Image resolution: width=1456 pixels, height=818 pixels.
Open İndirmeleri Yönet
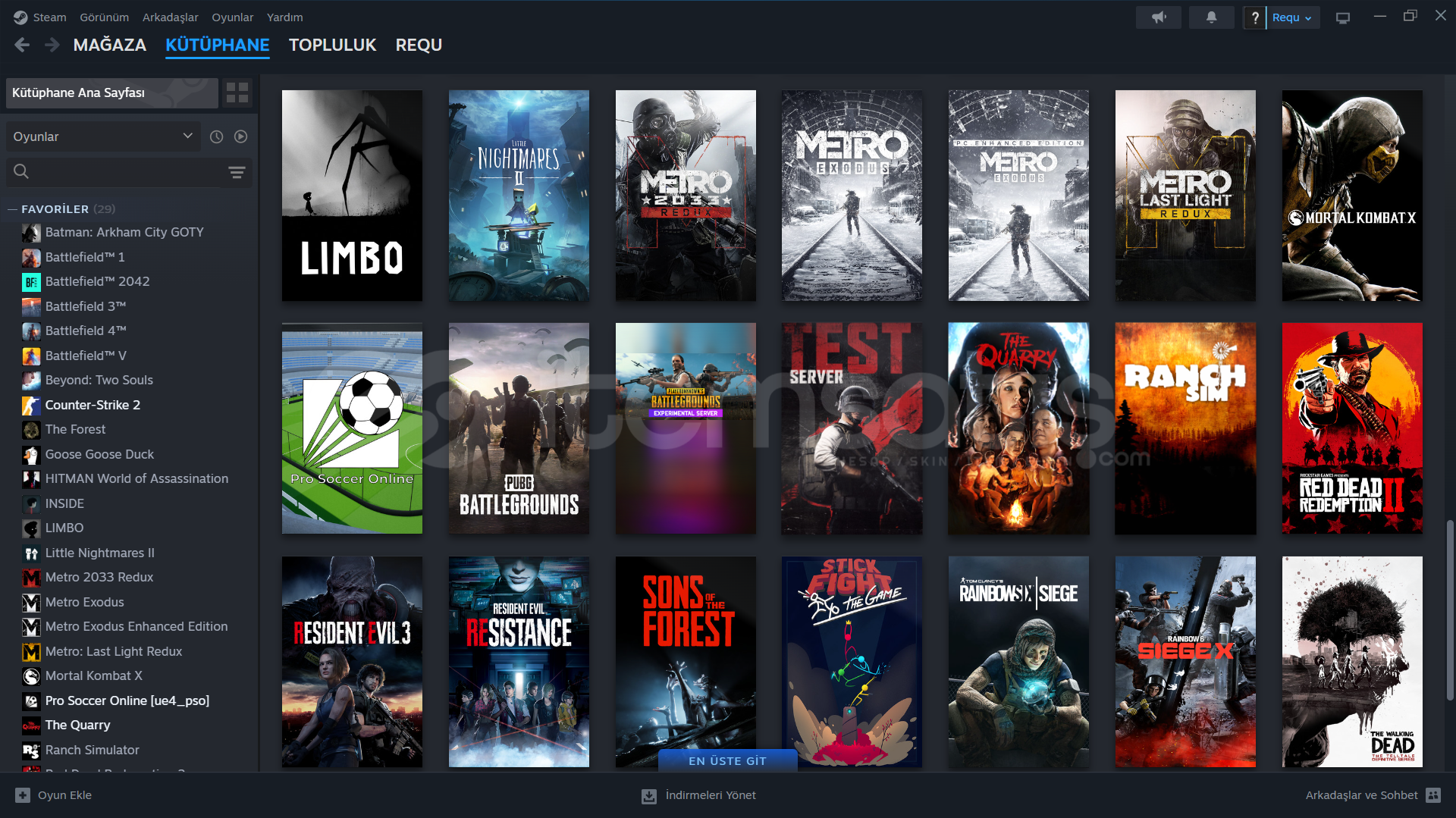pos(711,795)
